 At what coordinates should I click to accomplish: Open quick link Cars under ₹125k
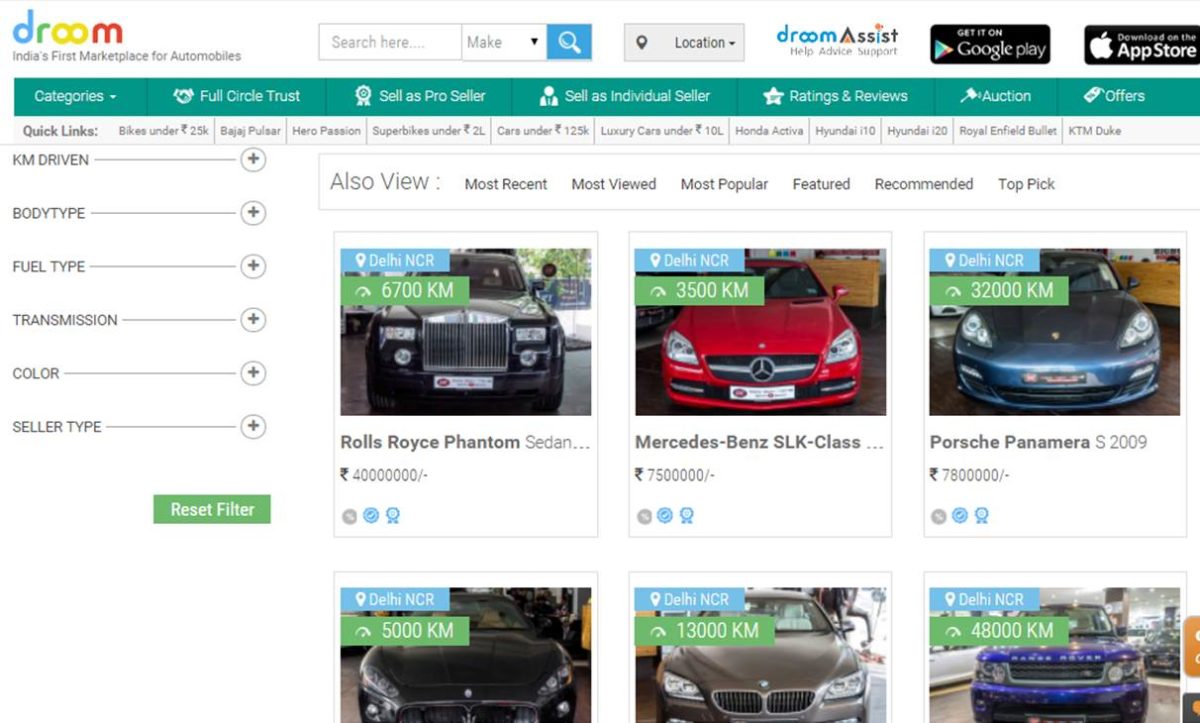click(x=543, y=131)
